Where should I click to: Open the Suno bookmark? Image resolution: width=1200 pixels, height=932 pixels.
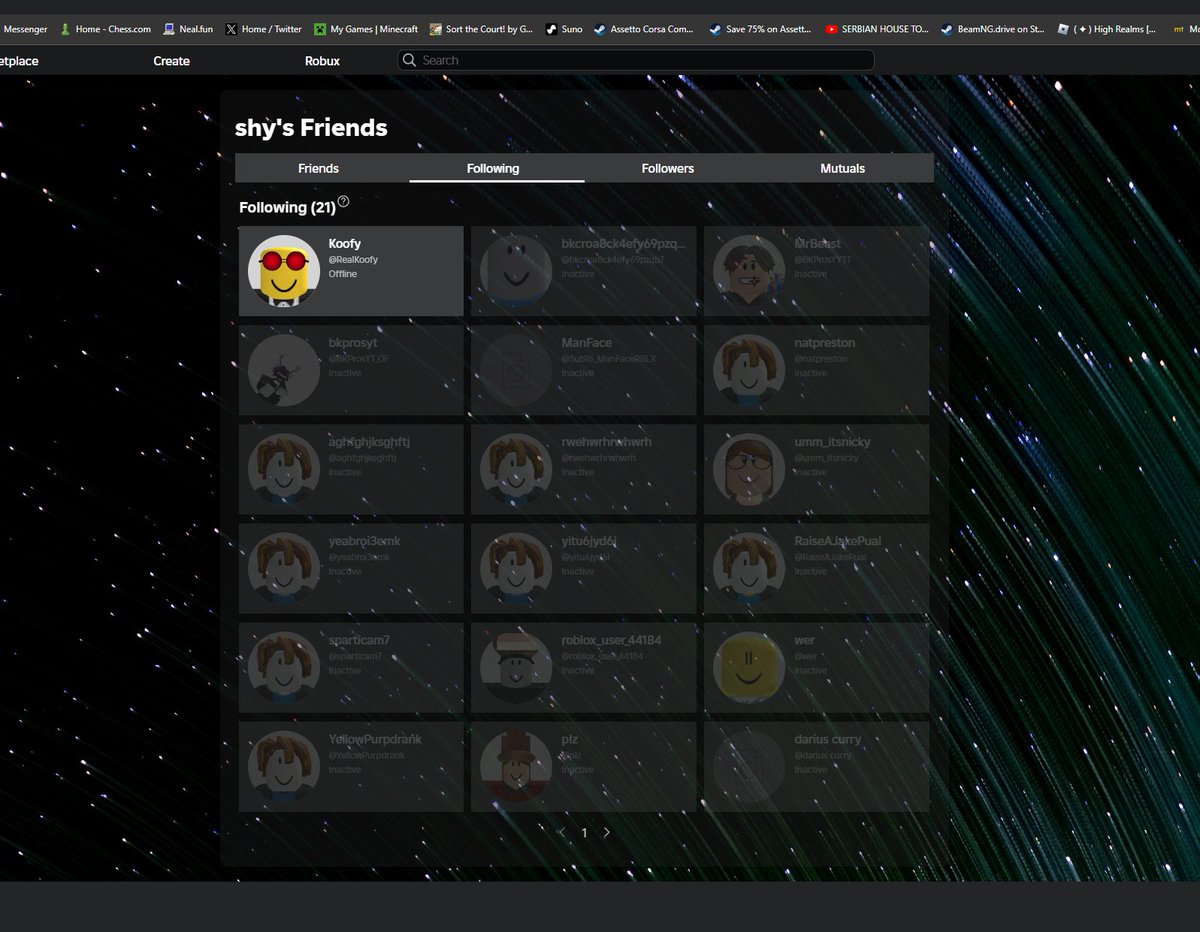[x=564, y=29]
